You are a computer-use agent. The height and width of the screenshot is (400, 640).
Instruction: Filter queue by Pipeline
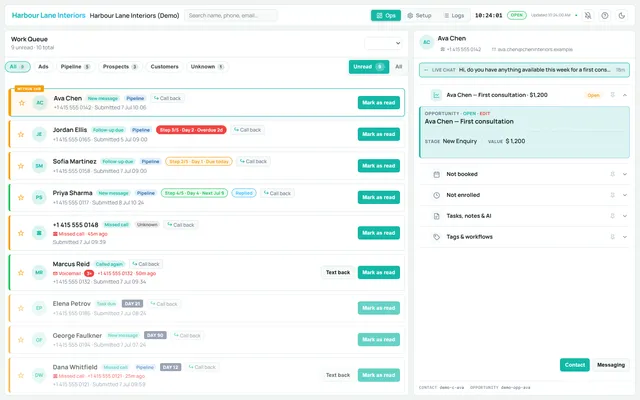(x=75, y=67)
